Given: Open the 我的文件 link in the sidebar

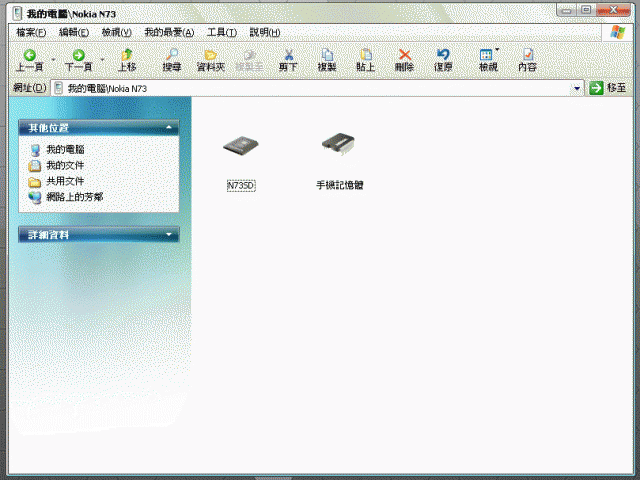Looking at the screenshot, I should click(65, 165).
